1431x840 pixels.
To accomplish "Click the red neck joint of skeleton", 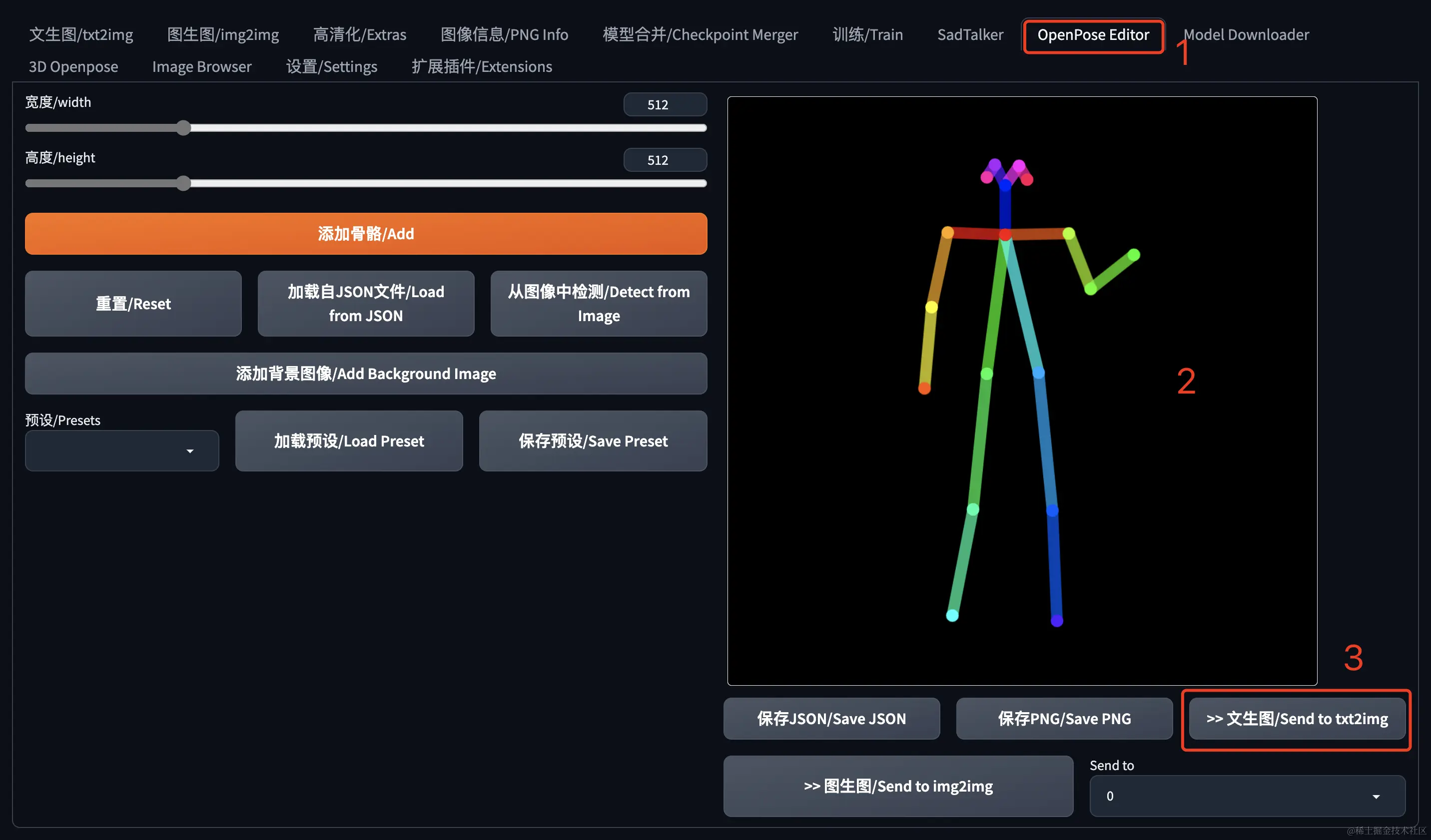I will point(1005,234).
